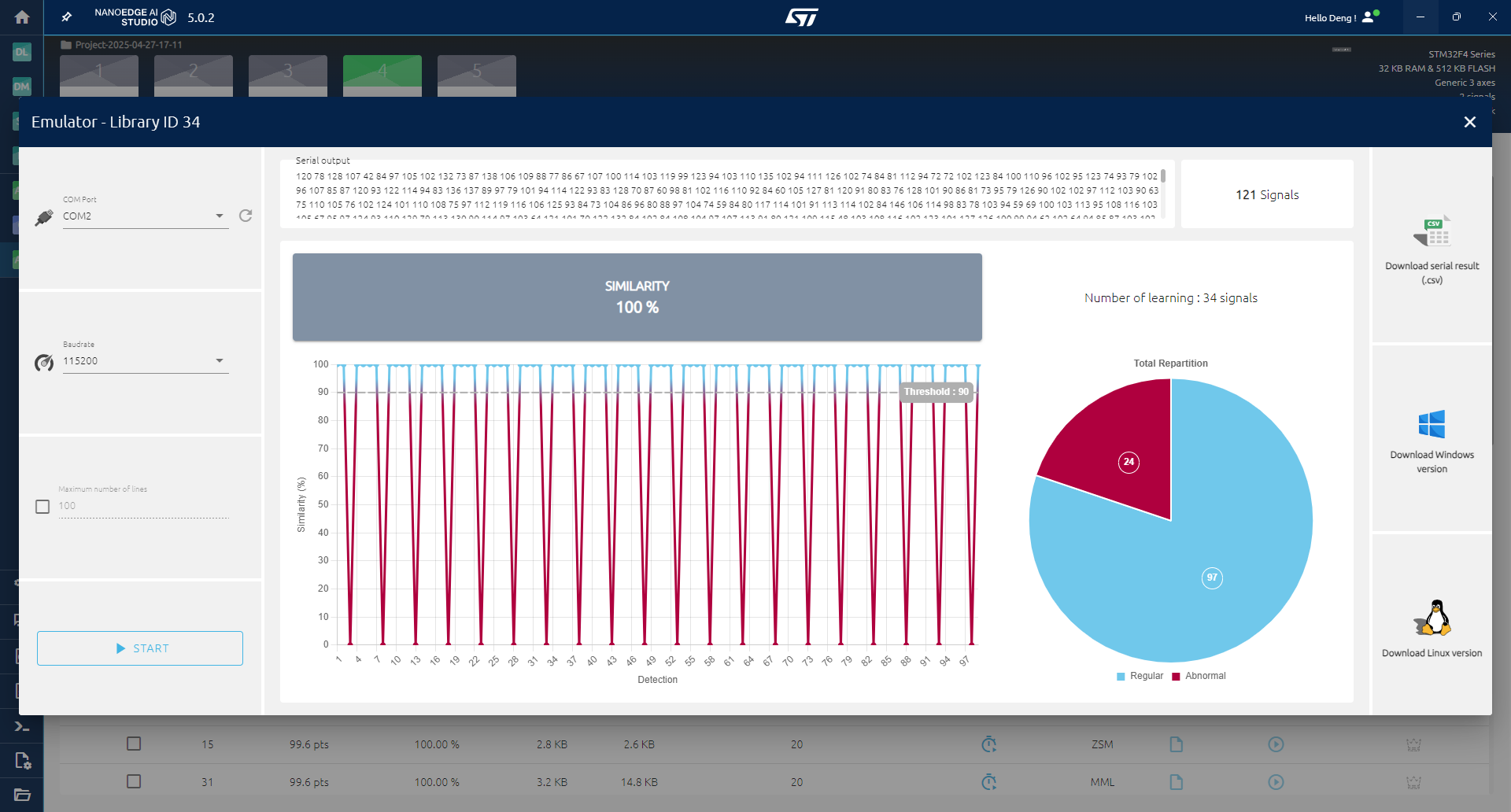Edit the maximum lines value field

tap(143, 506)
